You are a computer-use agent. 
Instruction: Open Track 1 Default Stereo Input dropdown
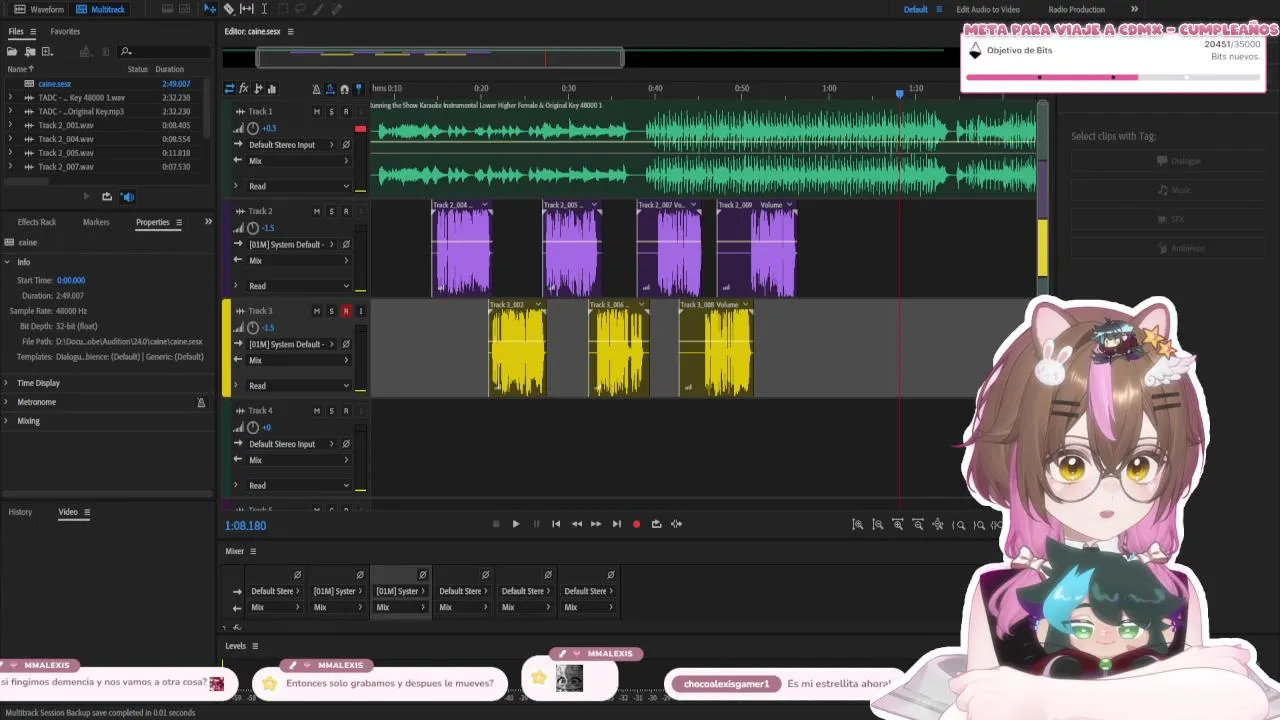[291, 145]
